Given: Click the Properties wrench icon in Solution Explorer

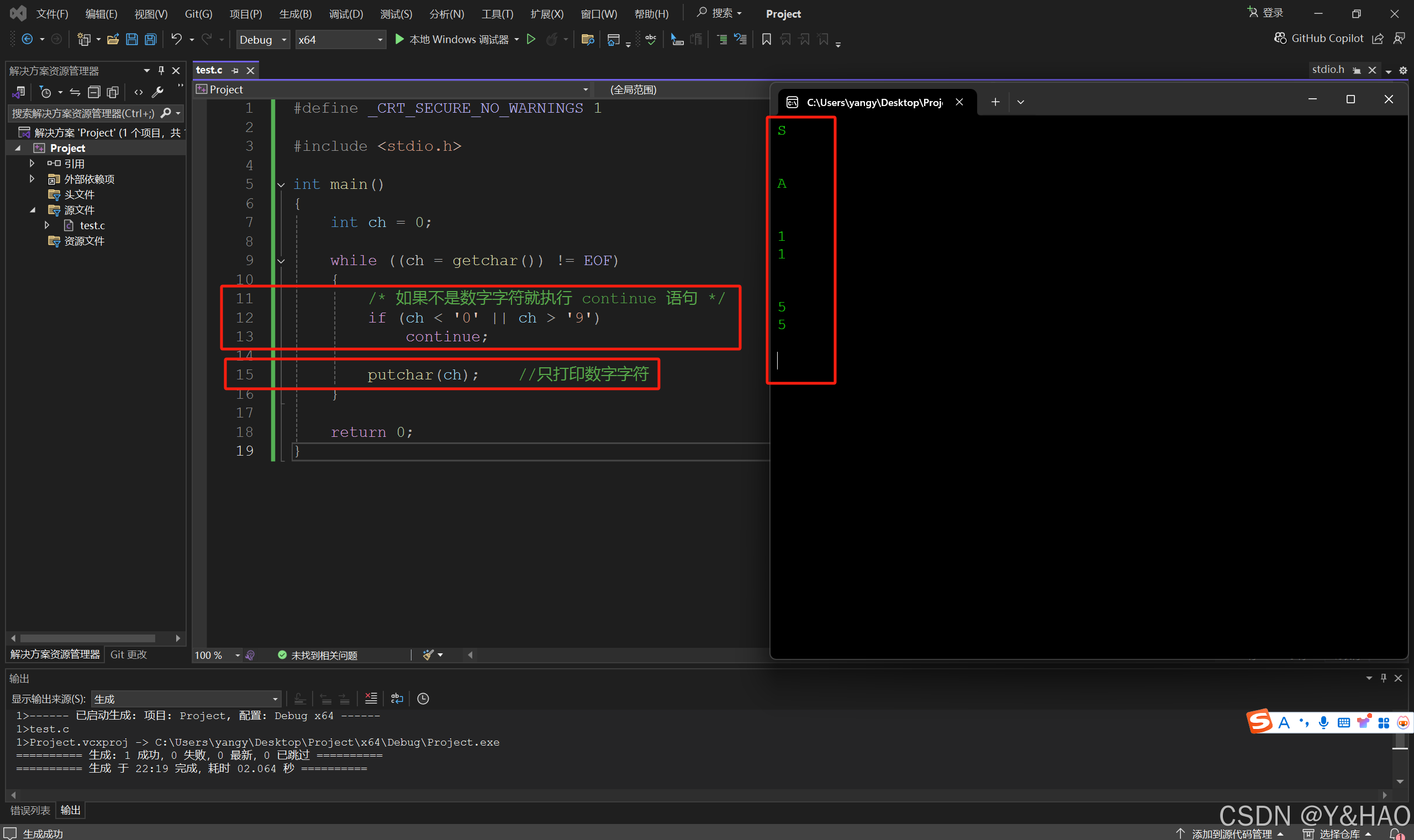Looking at the screenshot, I should tap(158, 92).
